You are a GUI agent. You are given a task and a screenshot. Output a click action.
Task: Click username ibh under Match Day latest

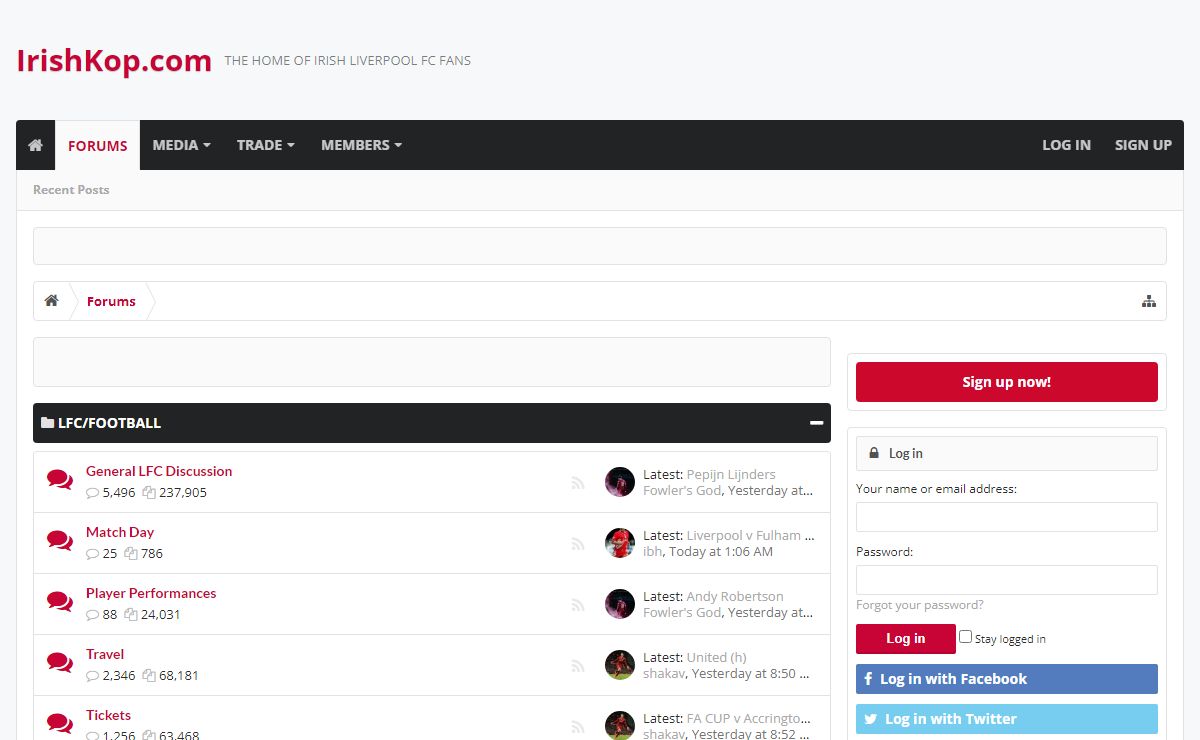652,551
